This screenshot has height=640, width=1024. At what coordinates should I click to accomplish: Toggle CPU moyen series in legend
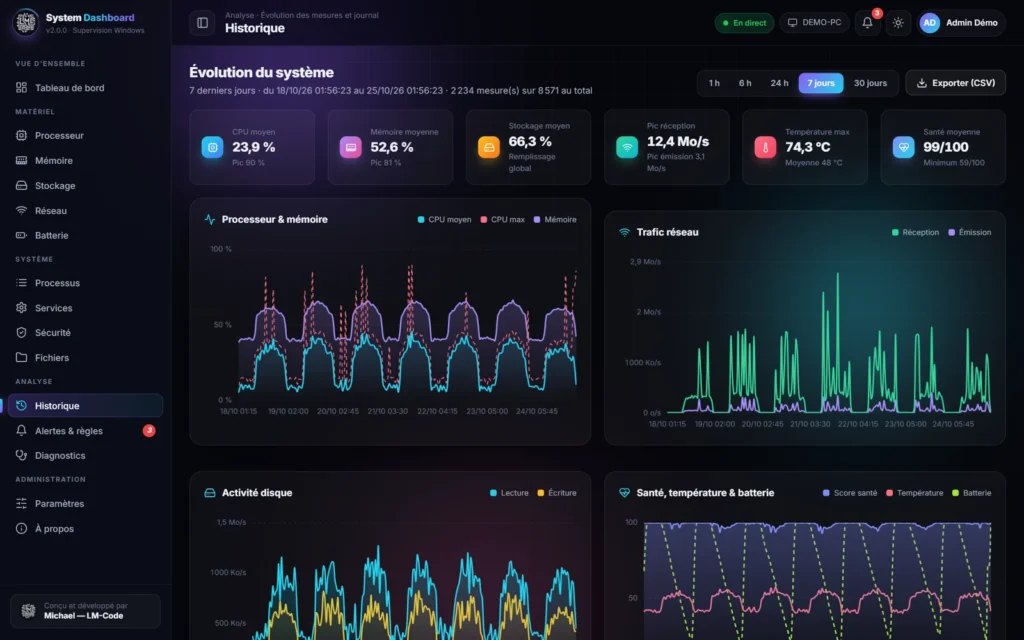(444, 219)
